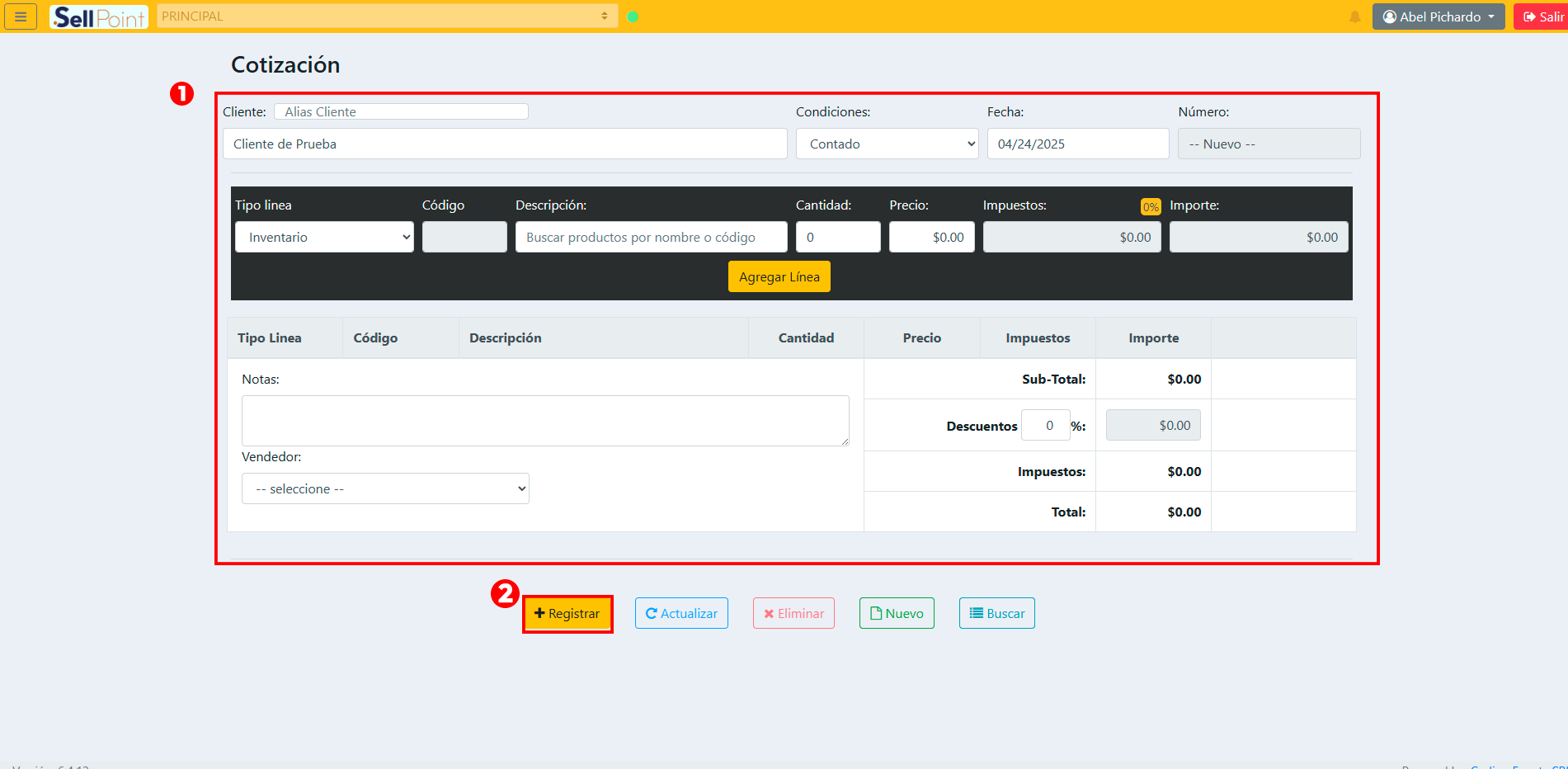The width and height of the screenshot is (1568, 769).
Task: Click the SellPoint logo
Action: coord(98,17)
